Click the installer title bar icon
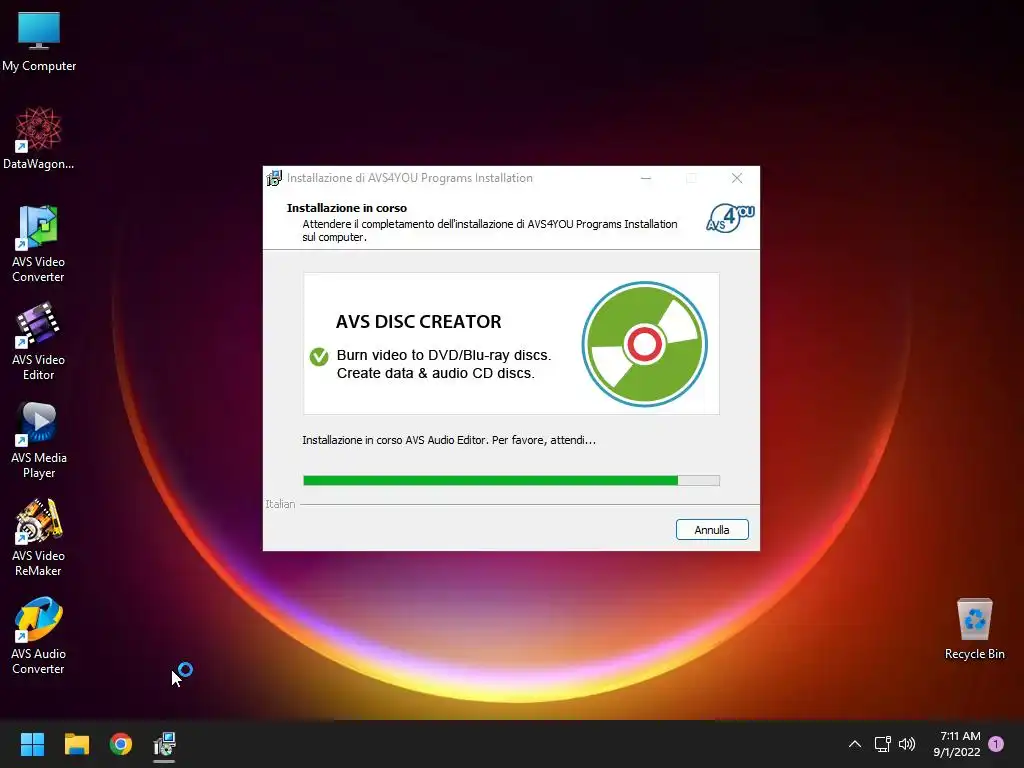This screenshot has width=1024, height=768. pos(274,178)
